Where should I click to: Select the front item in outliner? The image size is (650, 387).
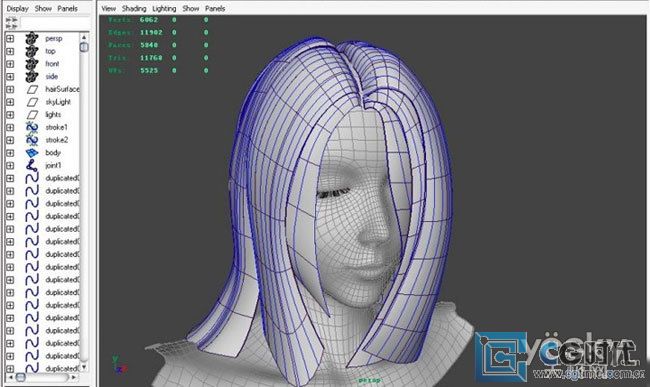click(x=52, y=64)
